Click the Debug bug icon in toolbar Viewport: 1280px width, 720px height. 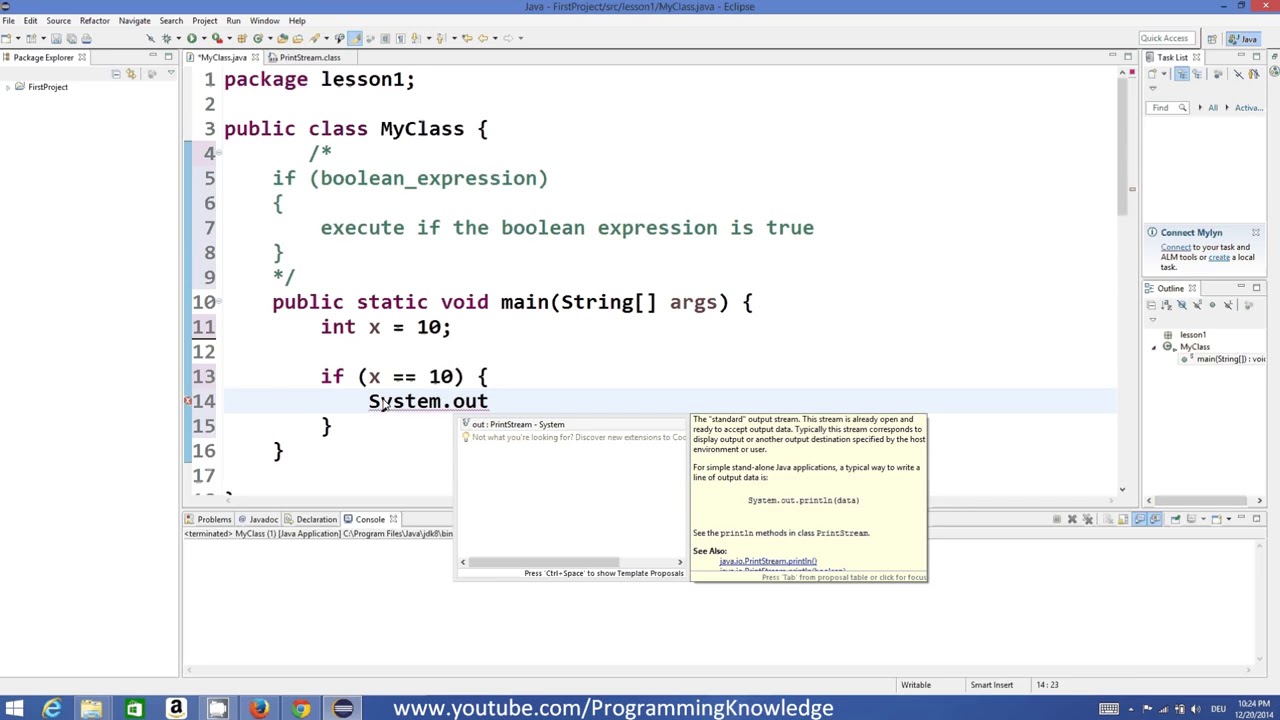click(166, 38)
